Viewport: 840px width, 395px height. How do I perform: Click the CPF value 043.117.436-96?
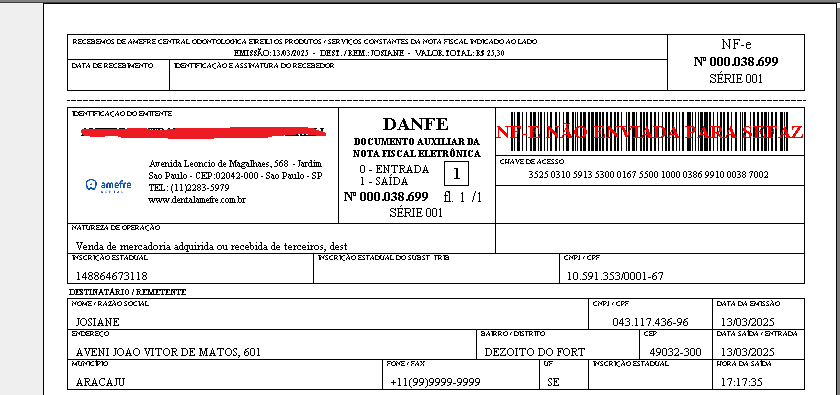point(650,323)
